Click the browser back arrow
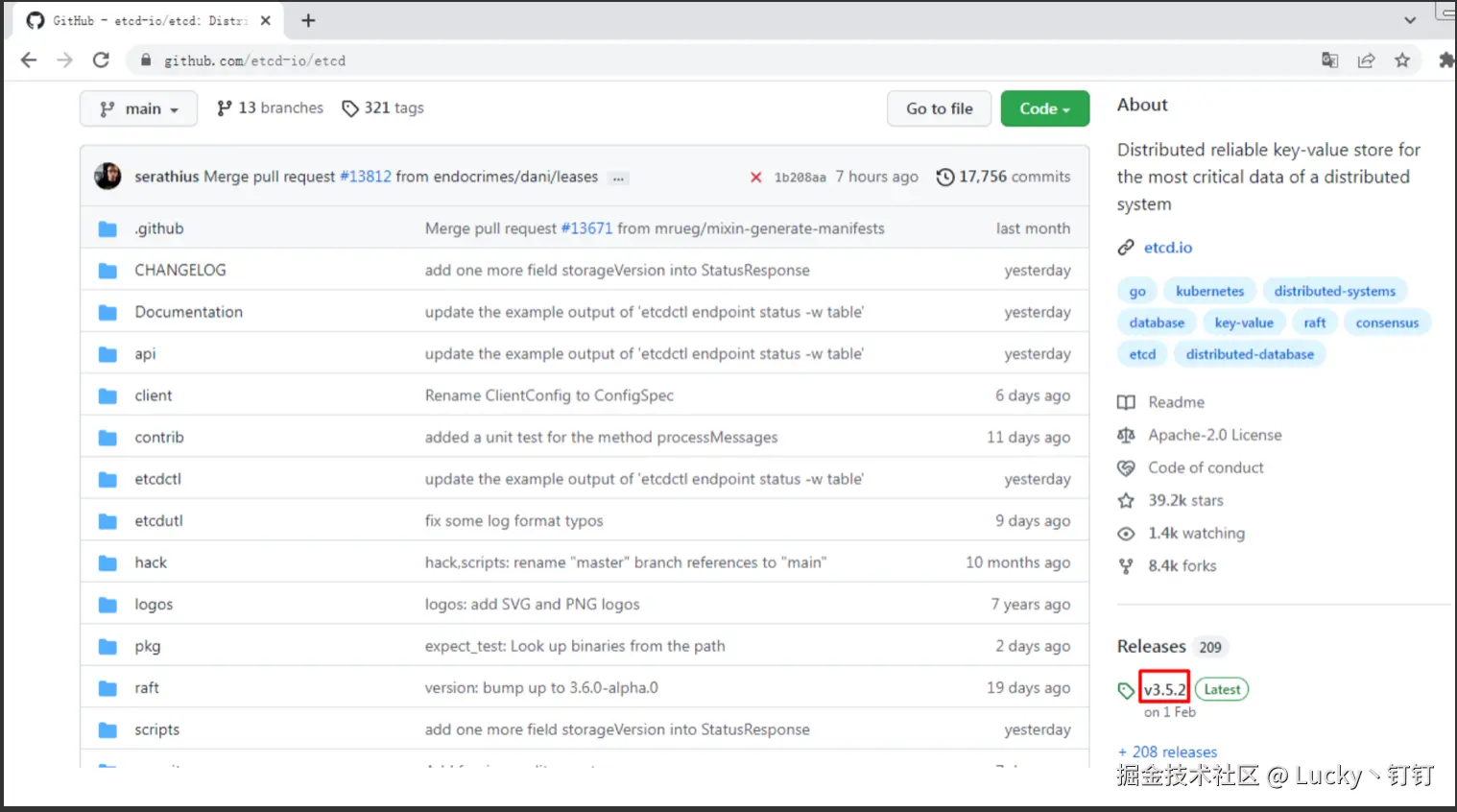Viewport: 1457px width, 812px height. [29, 60]
